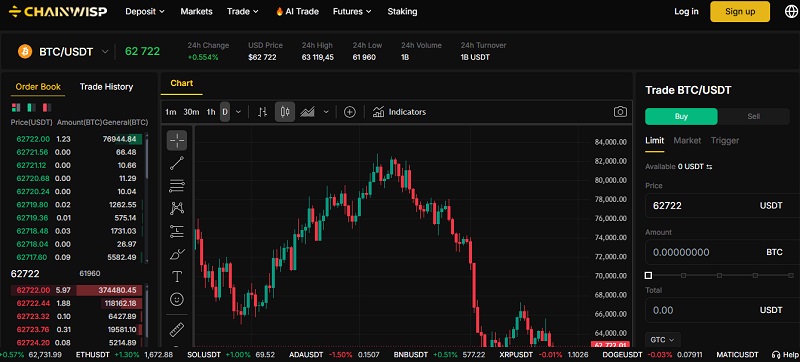Click the ETHUSDT ticker
The width and height of the screenshot is (800, 362).
pyautogui.click(x=124, y=354)
